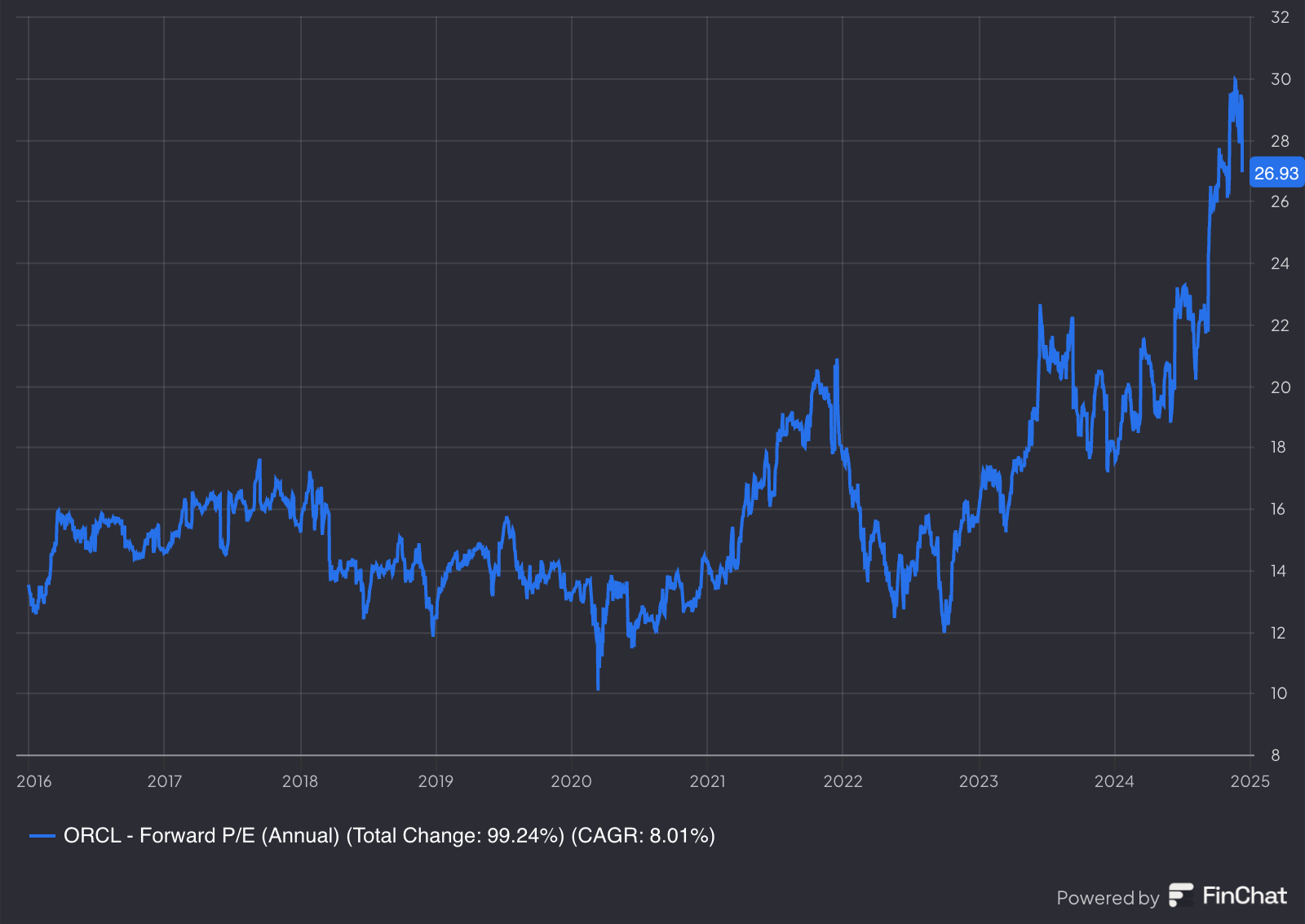Click the 2019 x-axis label
Viewport: 1305px width, 924px height.
[436, 781]
